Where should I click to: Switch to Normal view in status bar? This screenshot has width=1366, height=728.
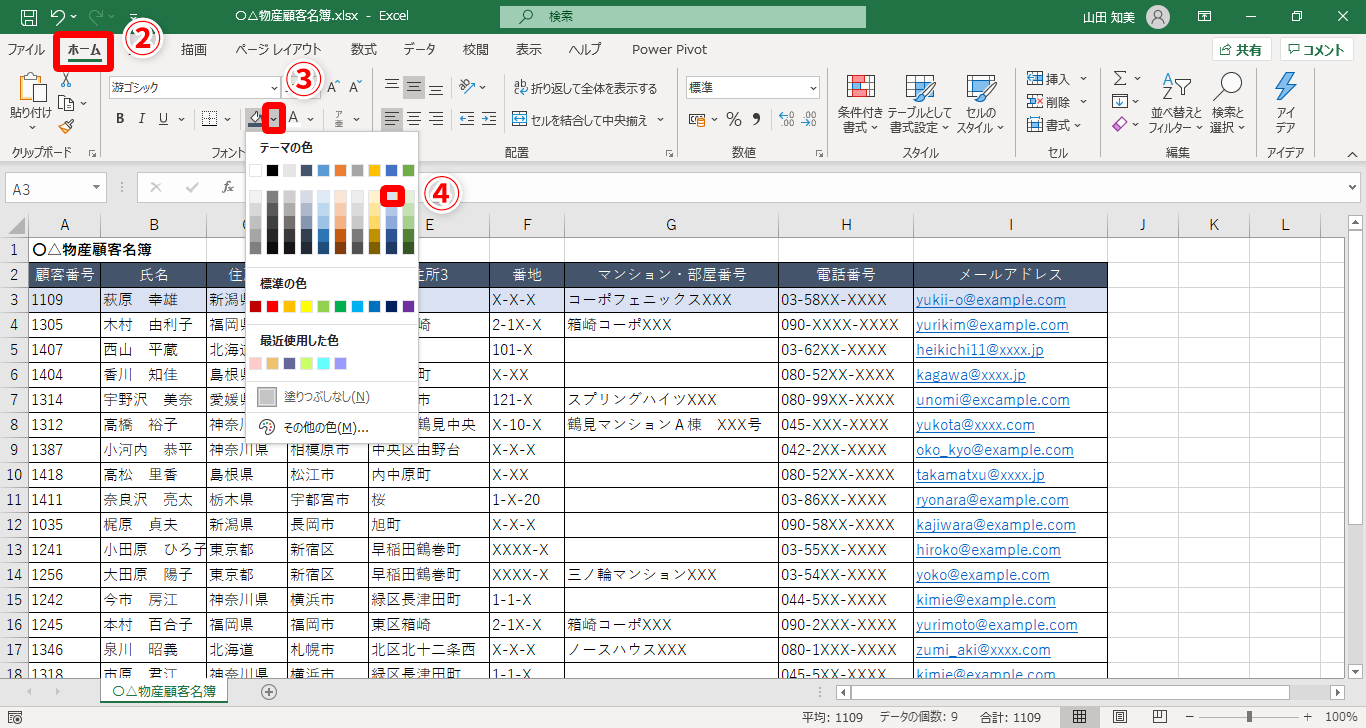[x=1080, y=716]
